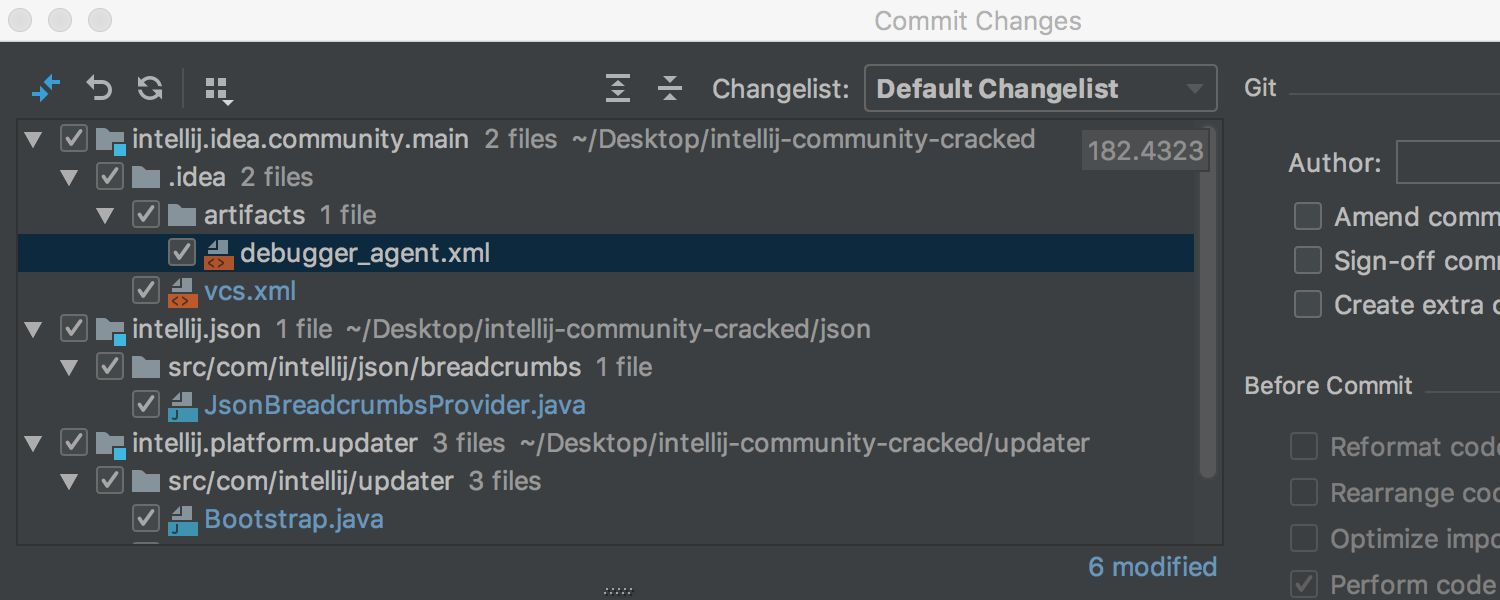The height and width of the screenshot is (600, 1500).
Task: Collapse the intellij.idea.community.main node
Action: [34, 140]
